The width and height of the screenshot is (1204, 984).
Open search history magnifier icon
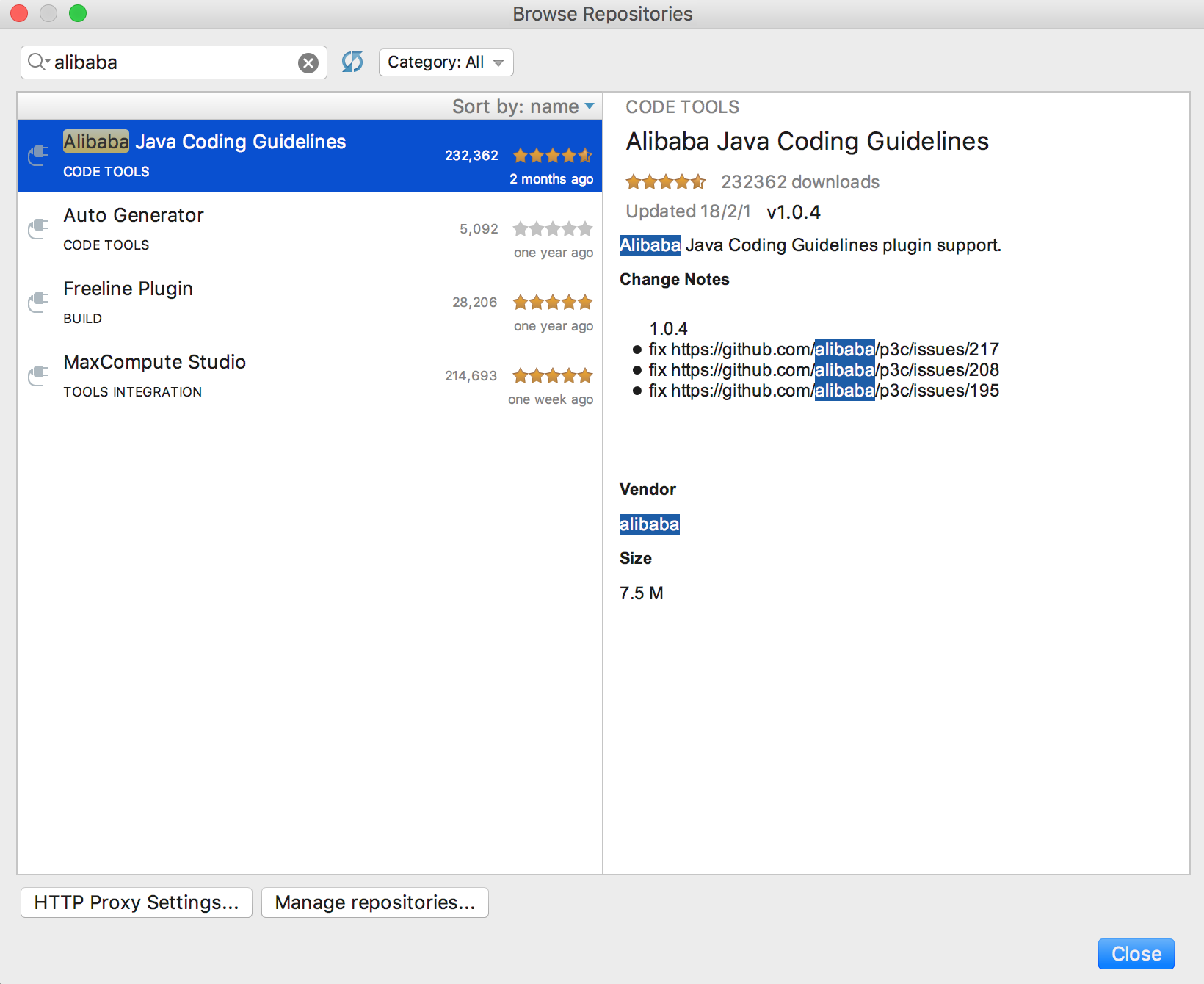[x=38, y=62]
